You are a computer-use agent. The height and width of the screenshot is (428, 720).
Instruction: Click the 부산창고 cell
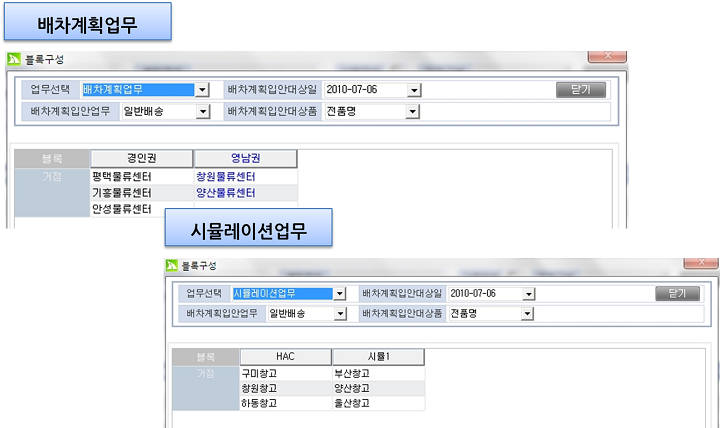click(378, 373)
